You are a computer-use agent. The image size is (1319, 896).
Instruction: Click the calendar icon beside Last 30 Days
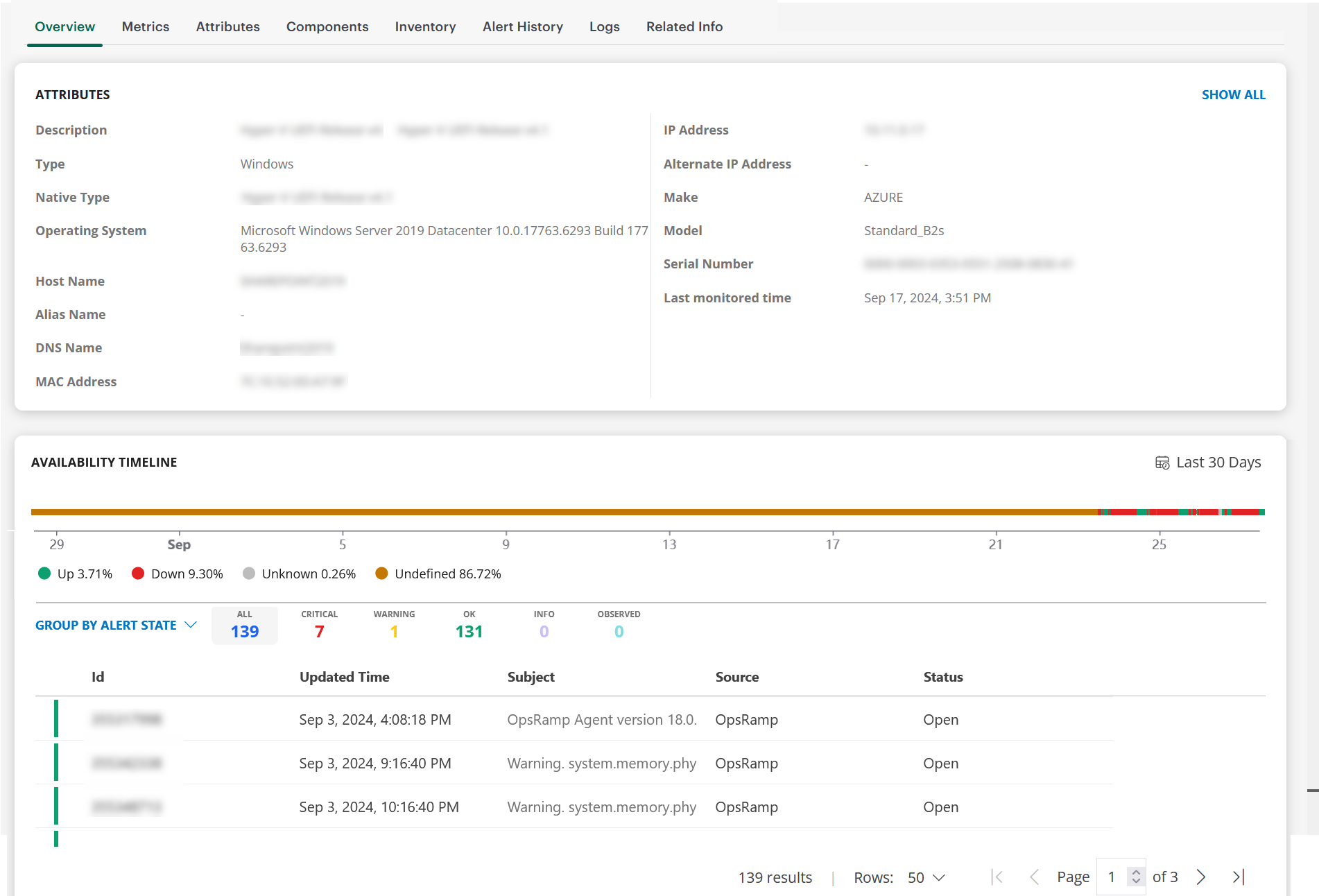[x=1162, y=463]
